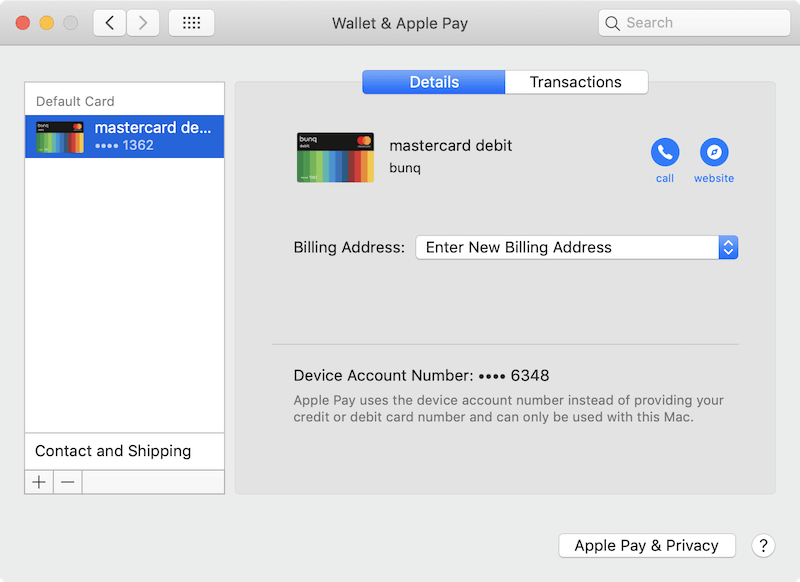The height and width of the screenshot is (582, 800).
Task: Click the yellow minimize window button
Action: pyautogui.click(x=47, y=23)
